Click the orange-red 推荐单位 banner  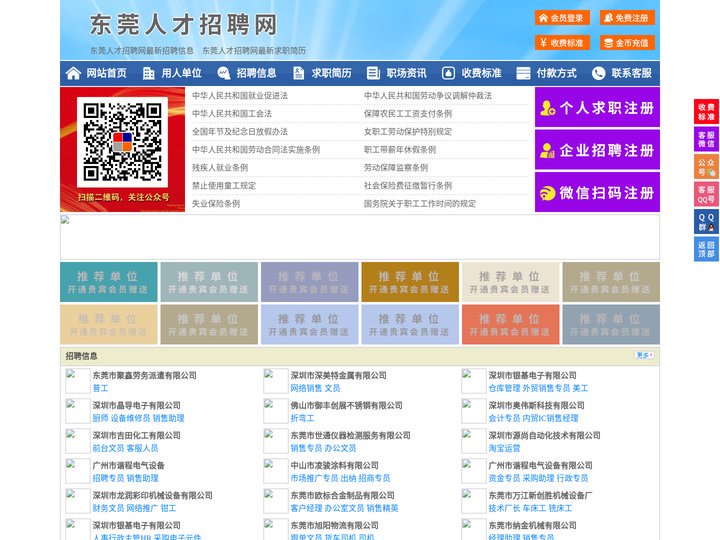pyautogui.click(x=511, y=324)
